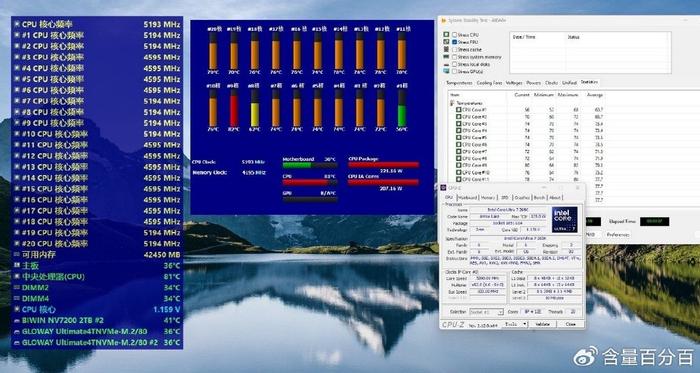Click the Stress GPU(s) monitor icon
Screen dimensions: 700x373
pos(446,71)
